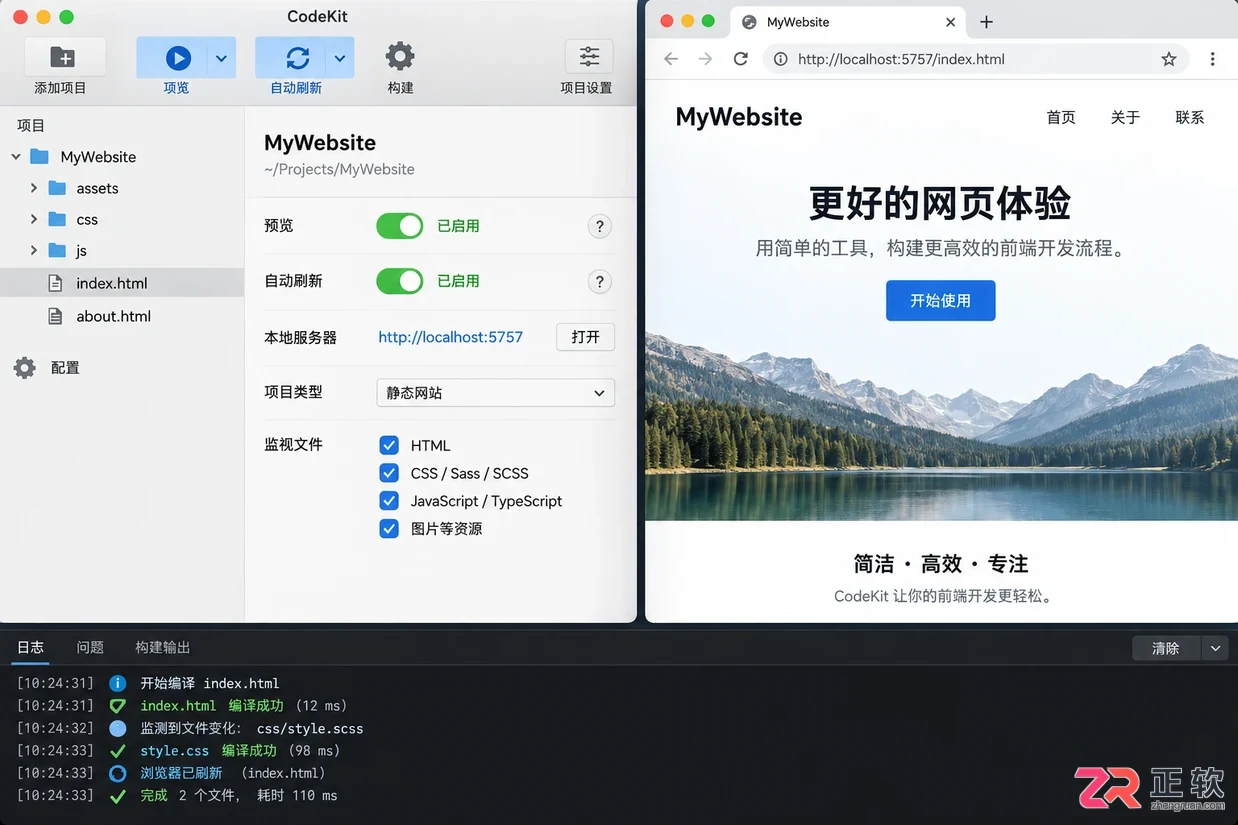Click the site info icon in address bar
Viewport: 1238px width, 825px height.
pyautogui.click(x=781, y=59)
